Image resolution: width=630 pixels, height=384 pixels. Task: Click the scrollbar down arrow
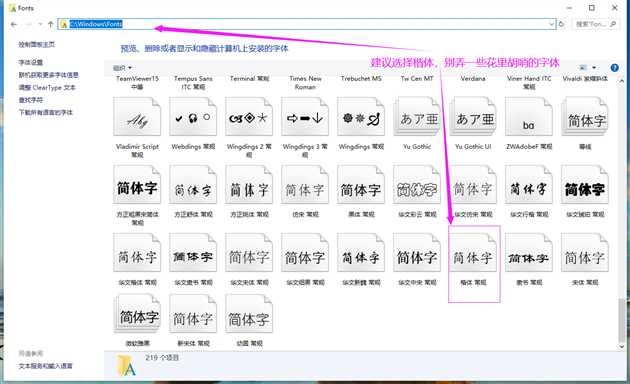[622, 346]
